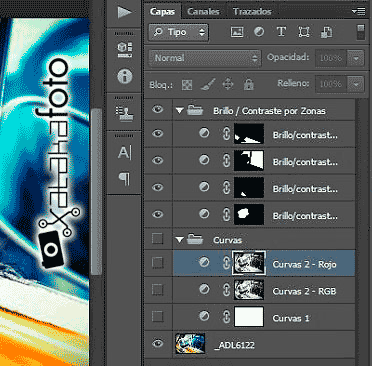
Task: Open the Character panel icon
Action: (x=125, y=153)
